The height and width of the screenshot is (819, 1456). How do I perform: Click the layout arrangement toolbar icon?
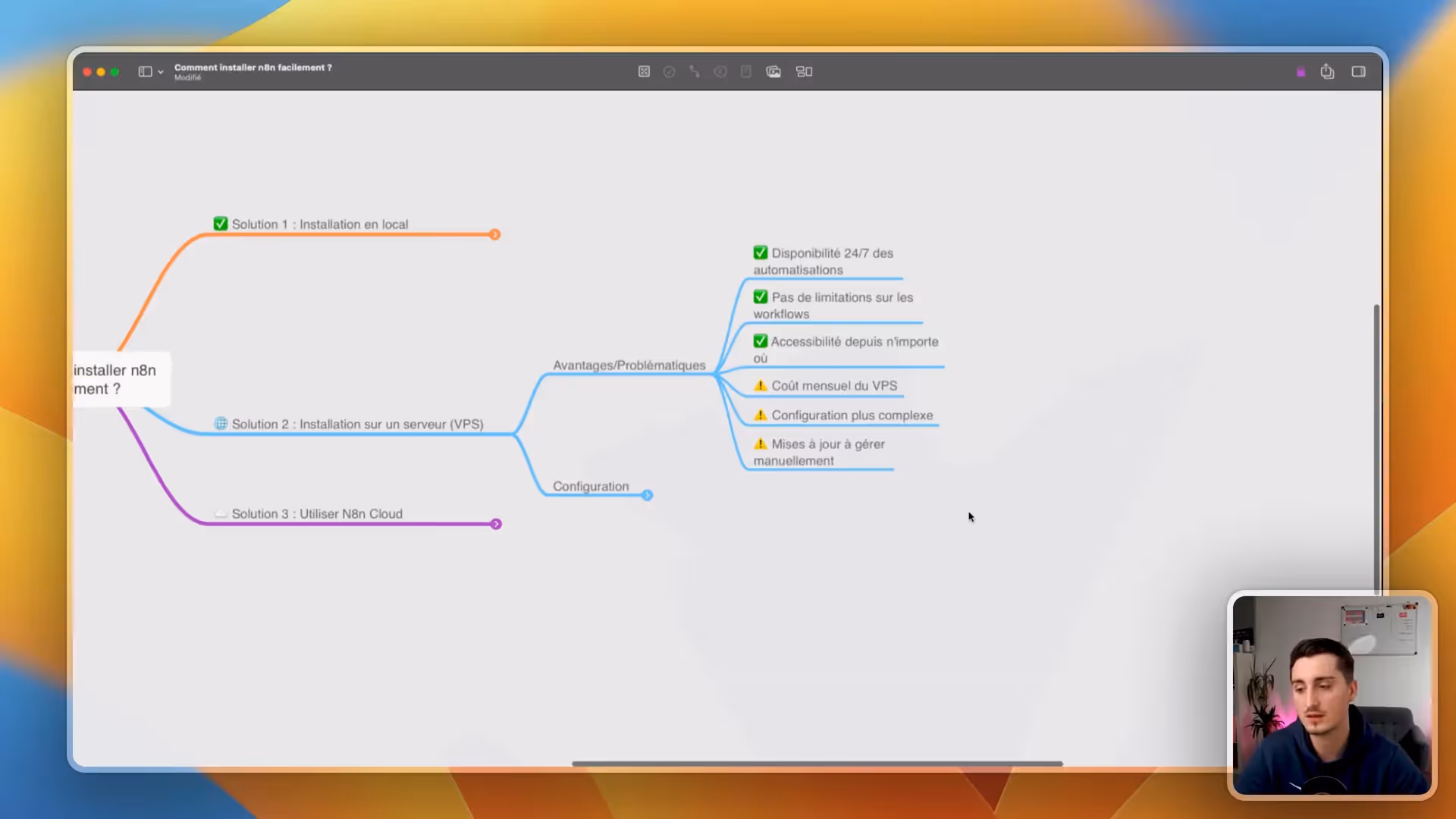pyautogui.click(x=804, y=71)
